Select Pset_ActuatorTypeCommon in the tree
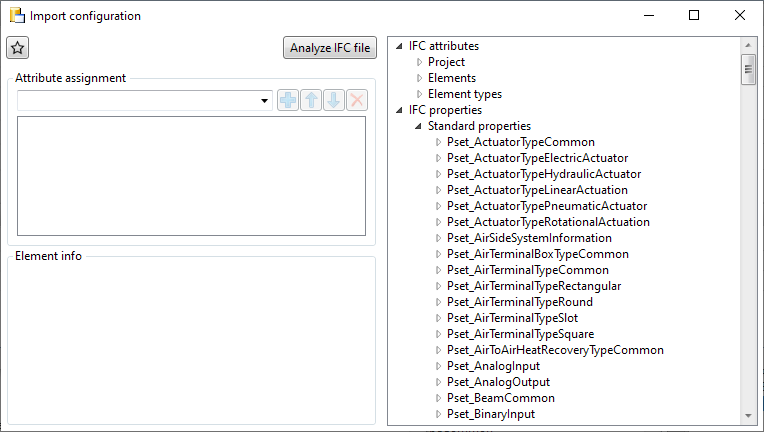 520,142
